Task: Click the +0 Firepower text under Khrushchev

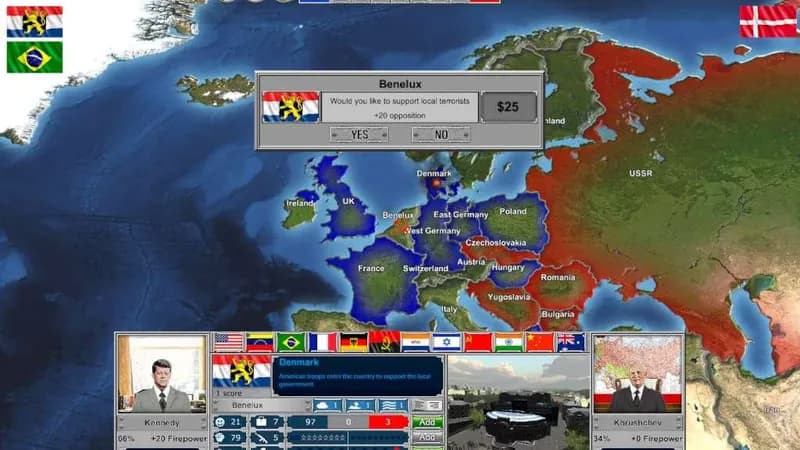Action: click(x=655, y=438)
